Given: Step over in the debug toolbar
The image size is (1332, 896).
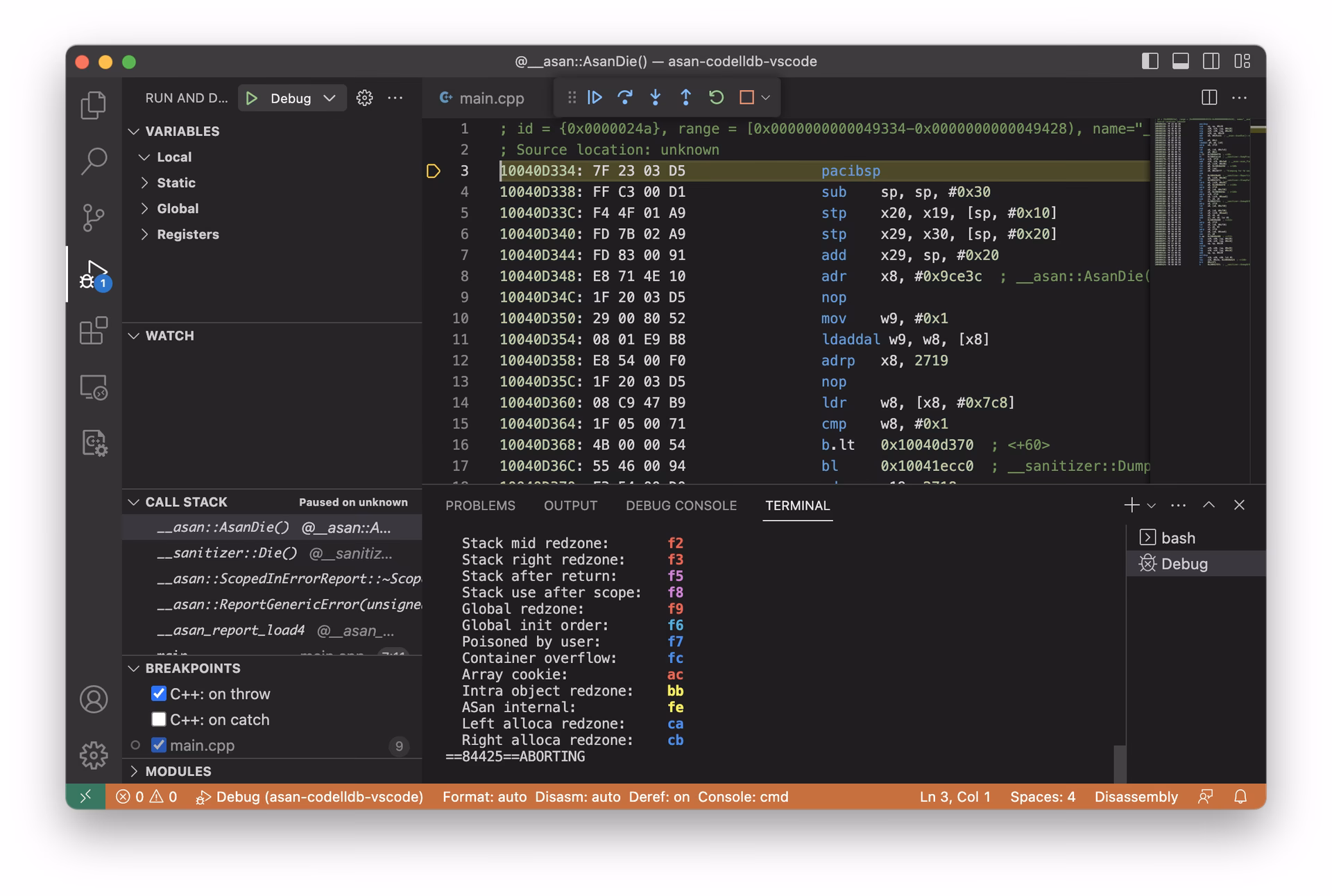Looking at the screenshot, I should [625, 98].
